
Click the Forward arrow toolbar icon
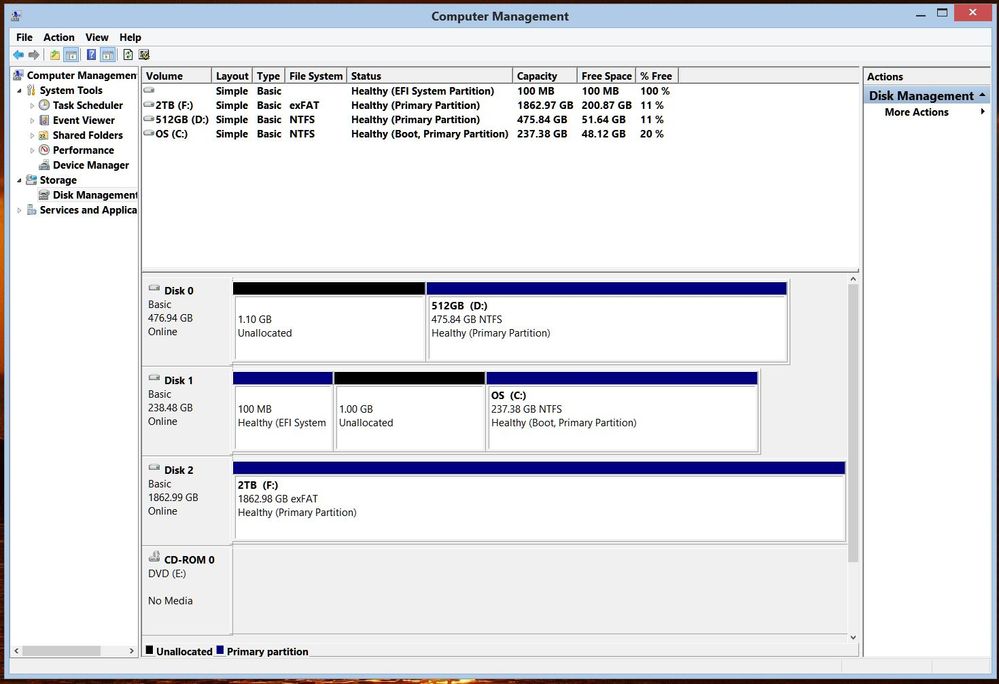click(x=34, y=55)
